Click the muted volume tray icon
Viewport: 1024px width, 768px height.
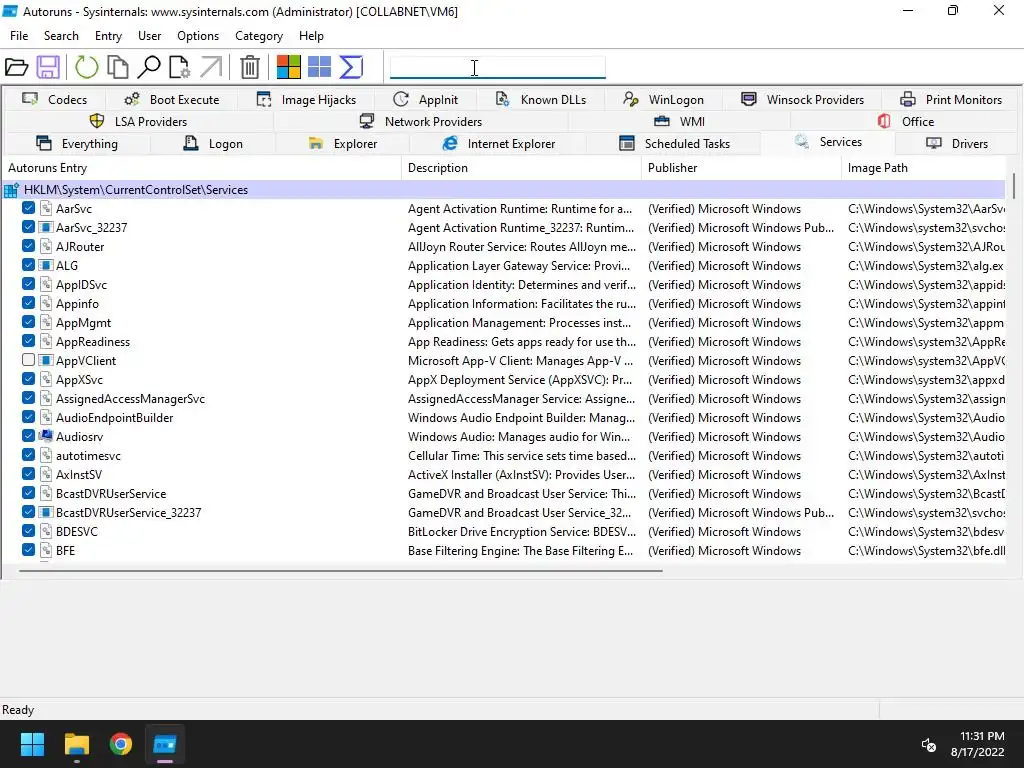(928, 744)
